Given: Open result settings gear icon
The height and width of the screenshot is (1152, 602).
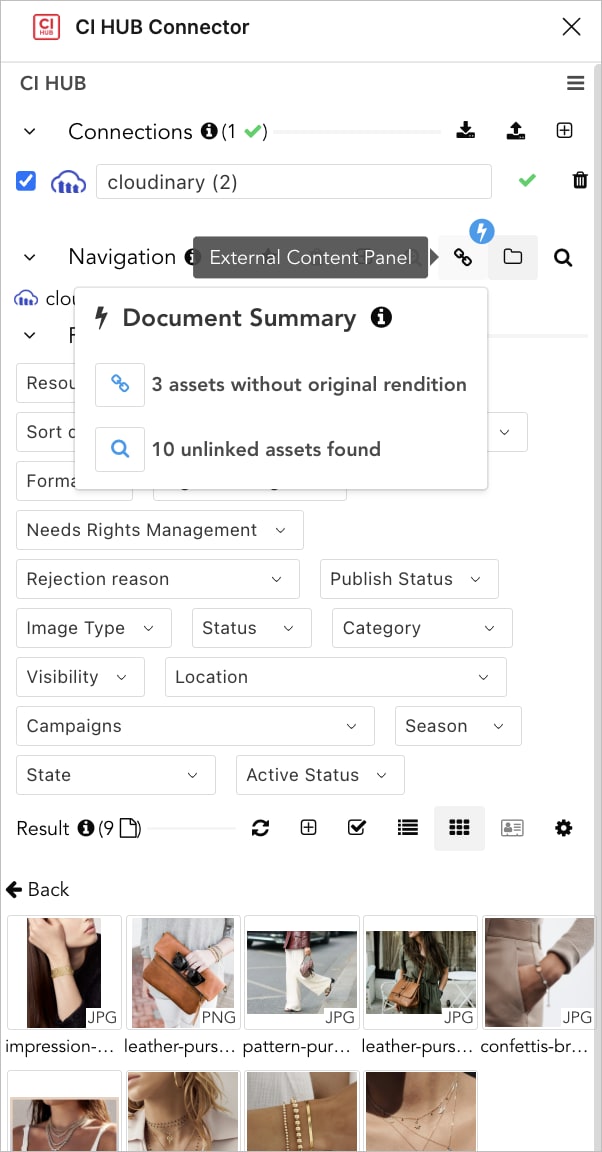Looking at the screenshot, I should point(563,828).
